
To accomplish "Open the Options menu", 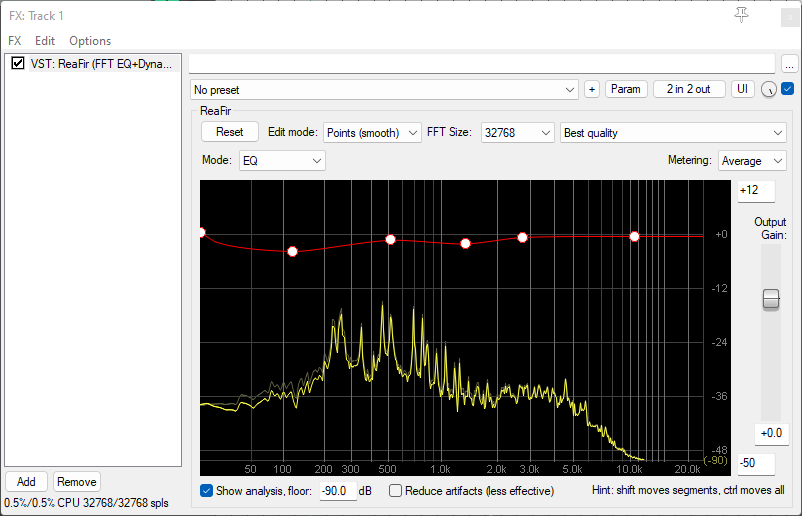I will (x=90, y=41).
